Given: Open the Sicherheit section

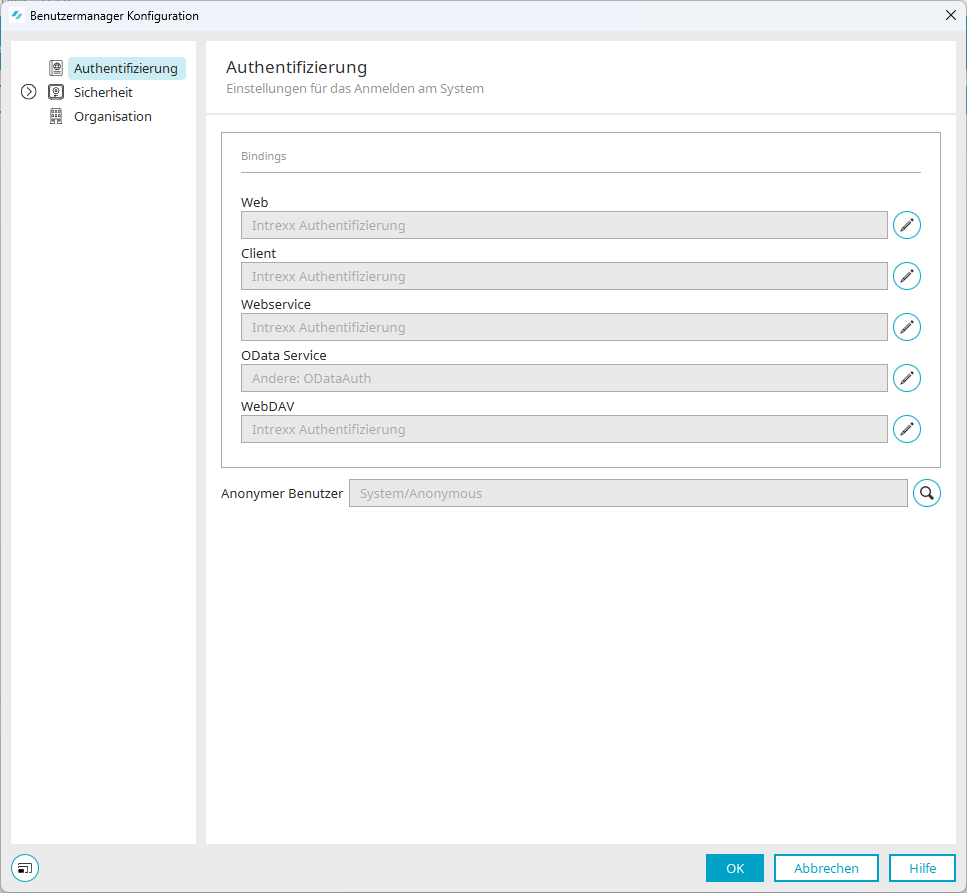Looking at the screenshot, I should (x=103, y=92).
